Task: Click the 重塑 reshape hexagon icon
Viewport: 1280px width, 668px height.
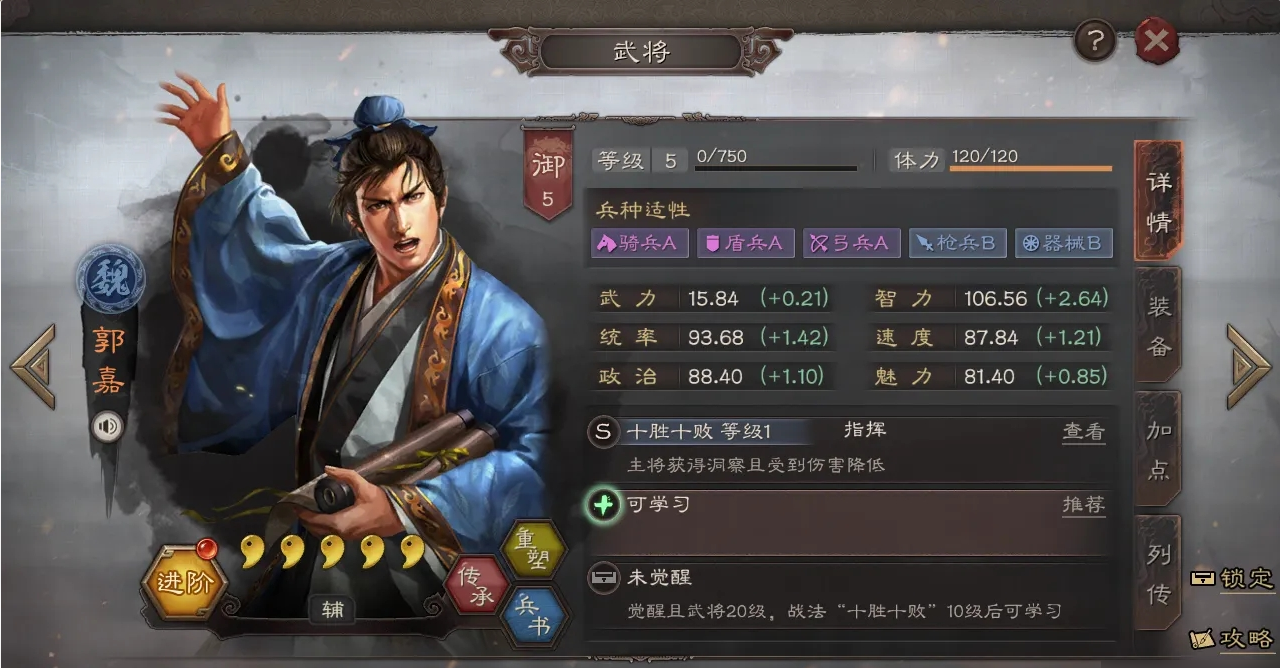Action: coord(533,548)
